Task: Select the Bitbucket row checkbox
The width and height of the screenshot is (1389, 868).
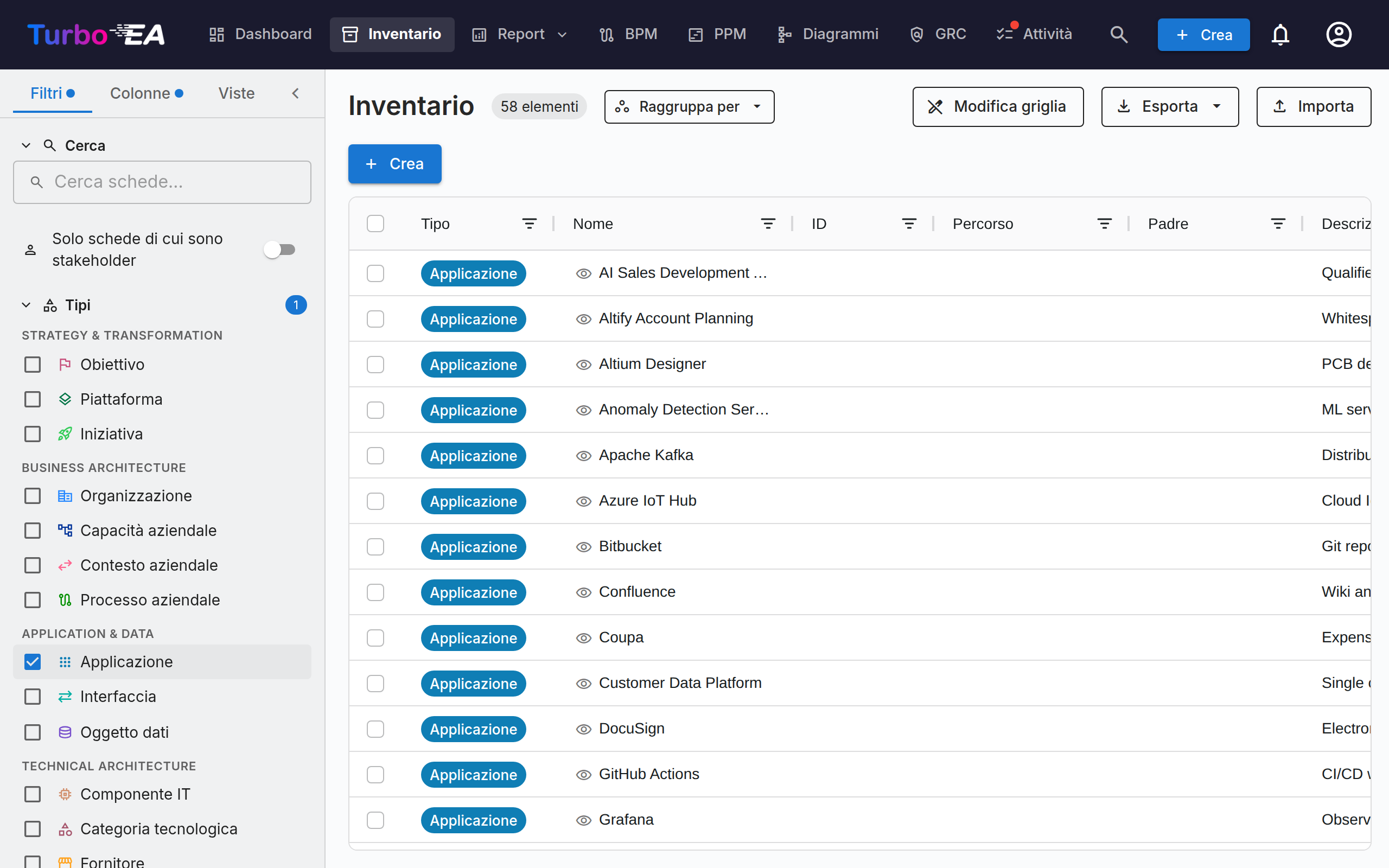Action: 375,546
